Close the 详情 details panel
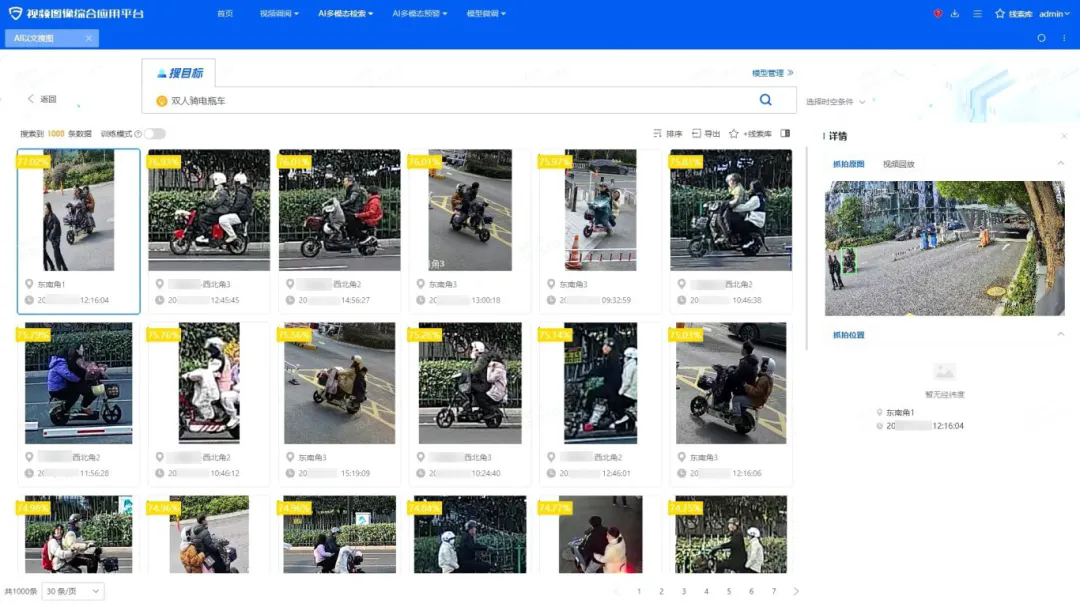The image size is (1080, 607). tap(1064, 136)
